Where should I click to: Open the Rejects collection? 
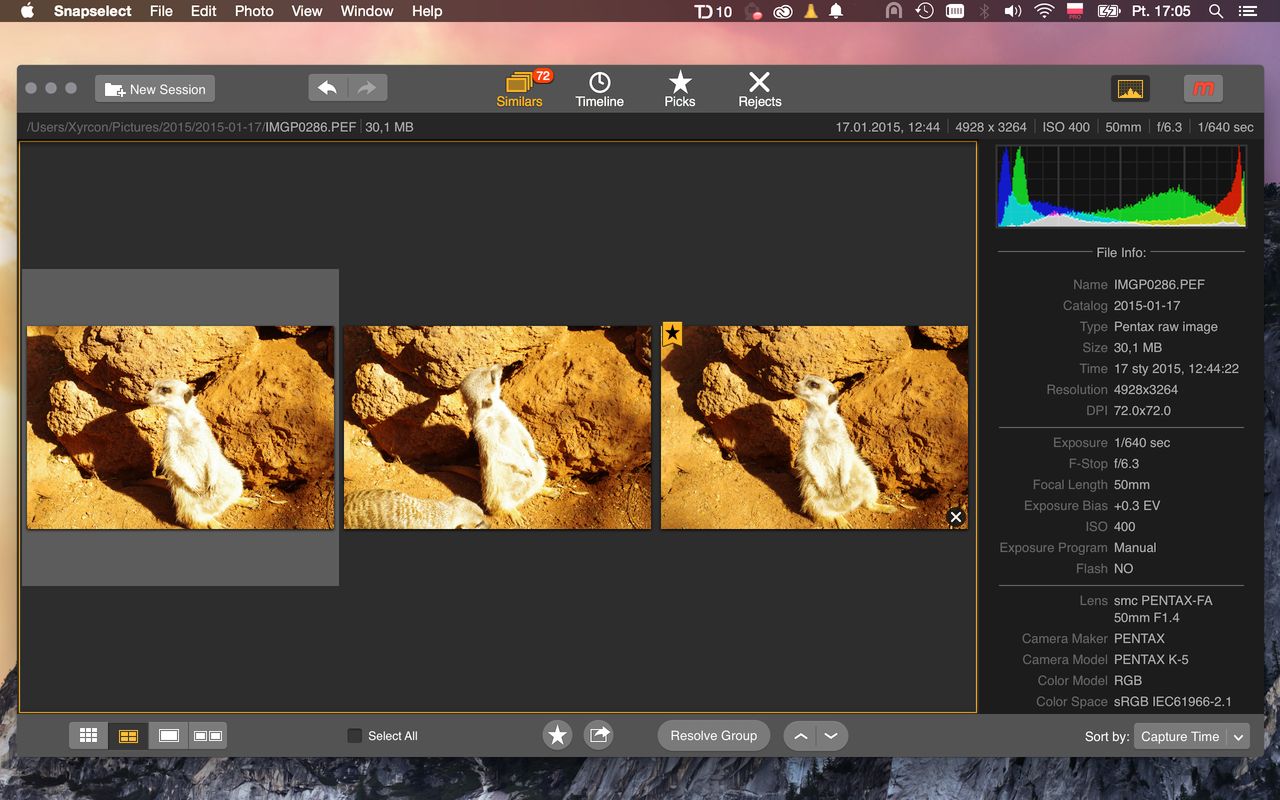(x=760, y=89)
